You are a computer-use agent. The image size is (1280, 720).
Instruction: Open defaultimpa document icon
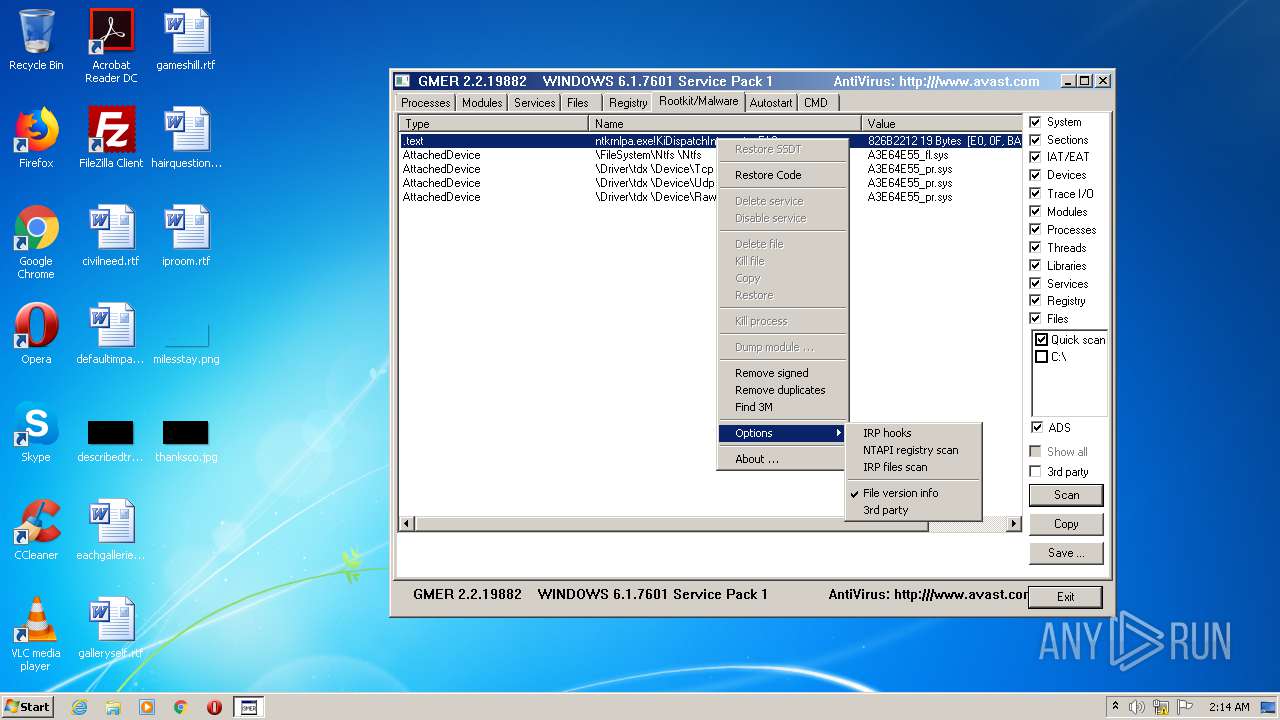[111, 334]
